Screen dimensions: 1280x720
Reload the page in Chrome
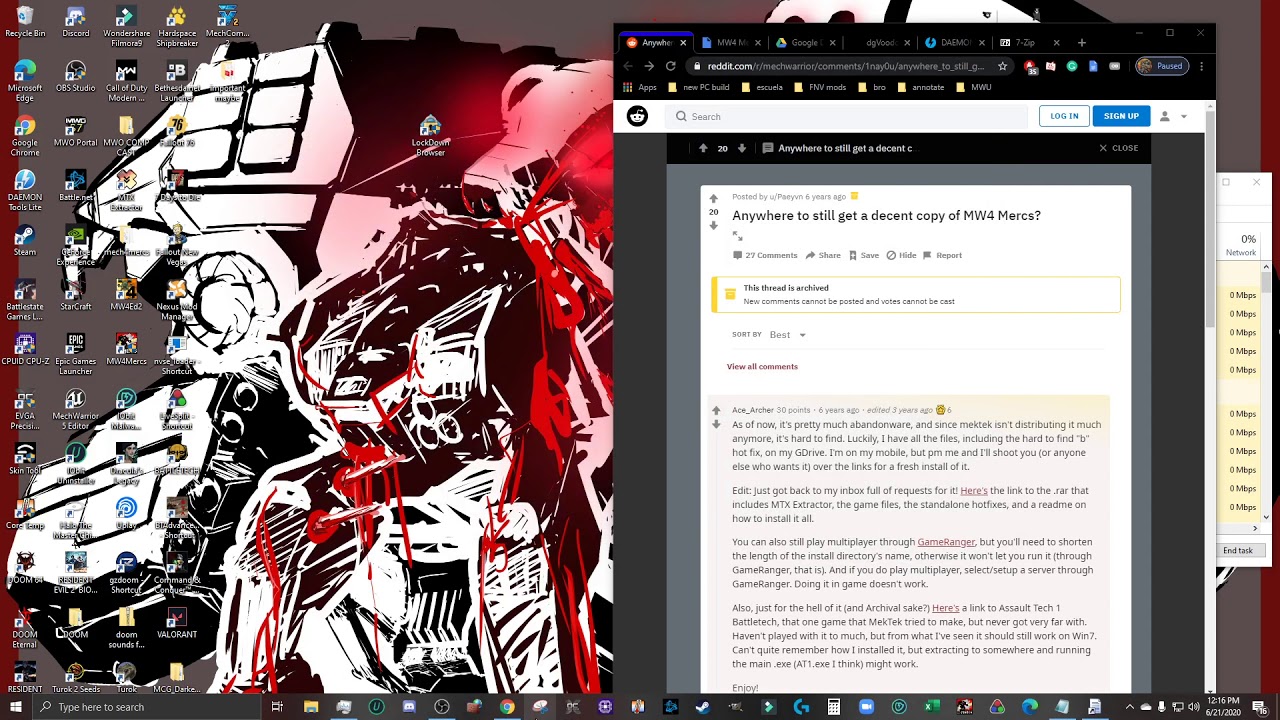(x=671, y=66)
